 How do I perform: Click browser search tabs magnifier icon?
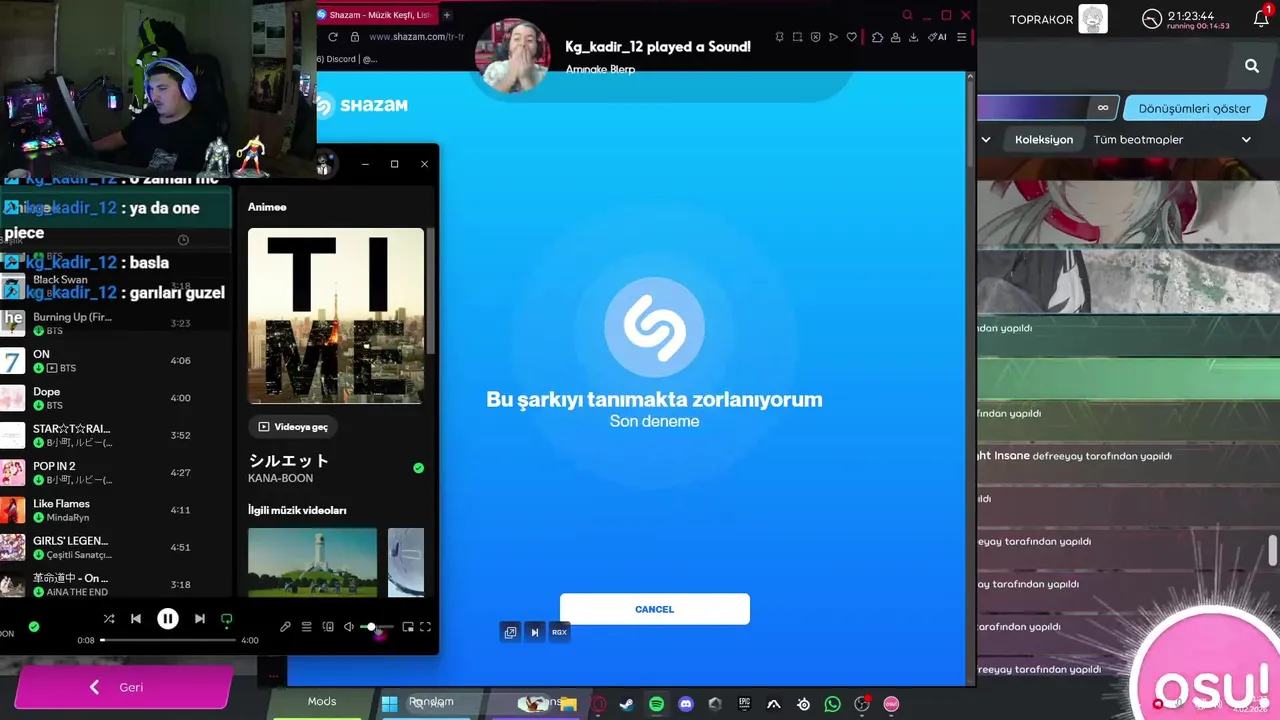point(907,15)
